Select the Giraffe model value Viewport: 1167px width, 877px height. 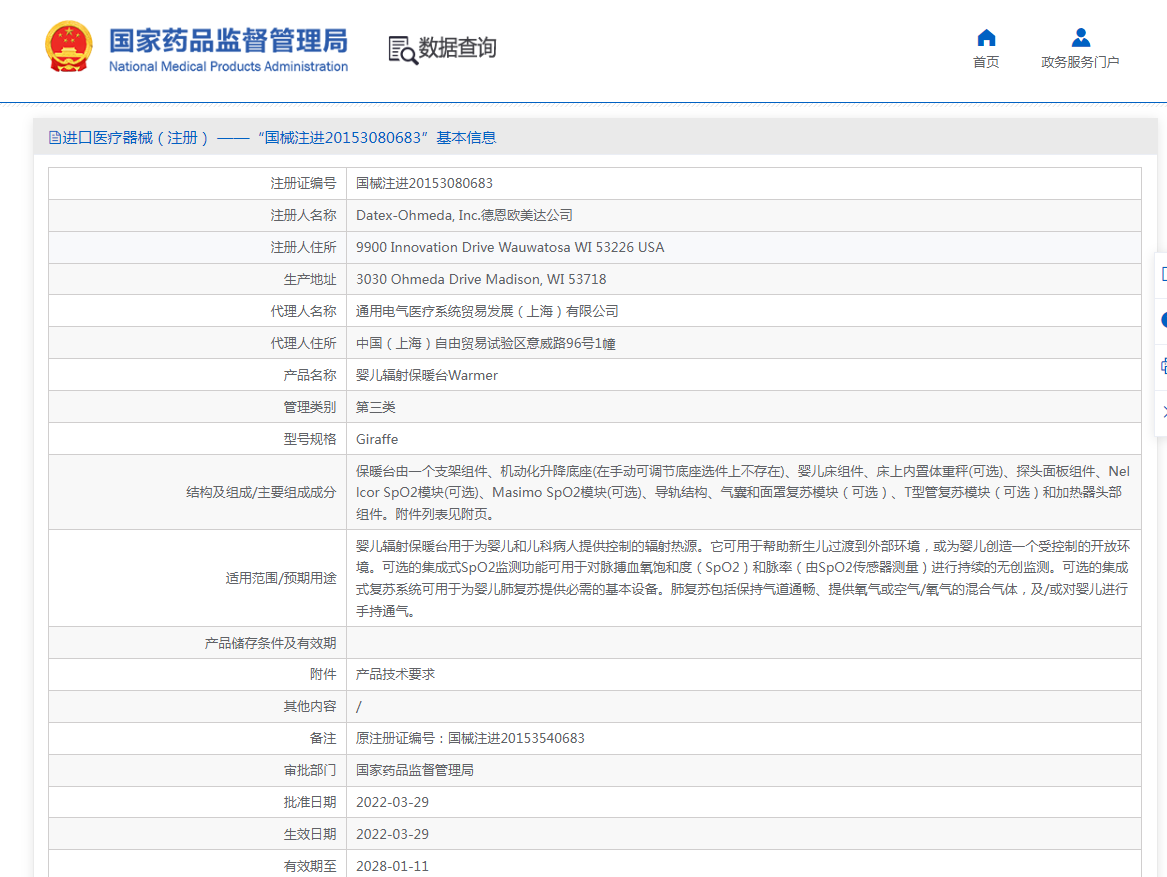click(x=377, y=439)
